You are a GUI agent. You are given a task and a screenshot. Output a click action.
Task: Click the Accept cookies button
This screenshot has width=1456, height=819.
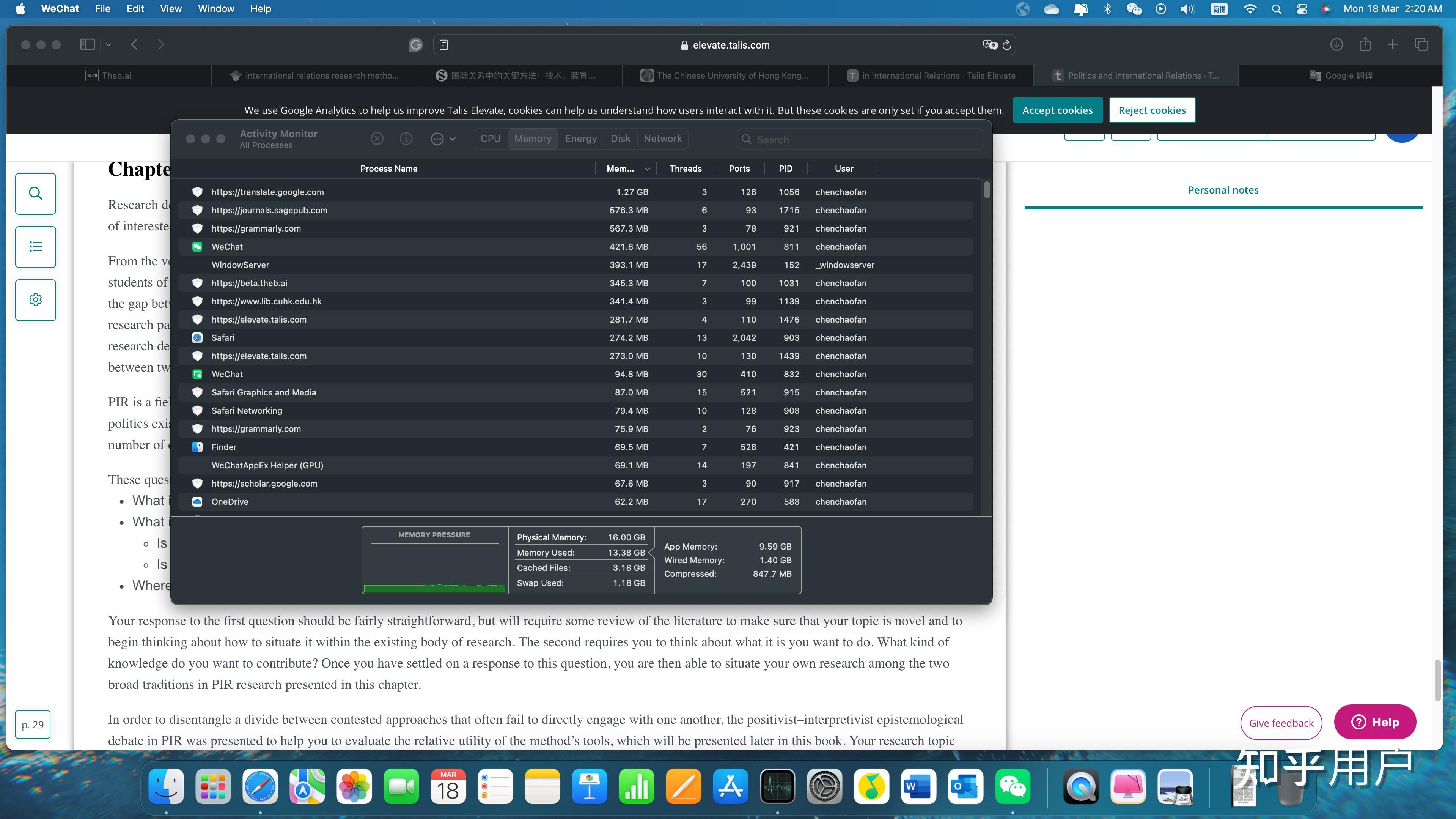[1057, 110]
